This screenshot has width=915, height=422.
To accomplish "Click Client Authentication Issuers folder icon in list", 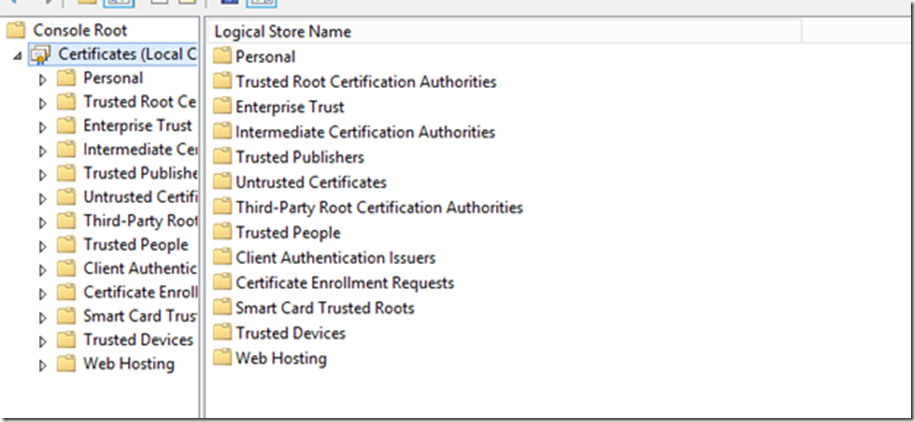I will [222, 257].
